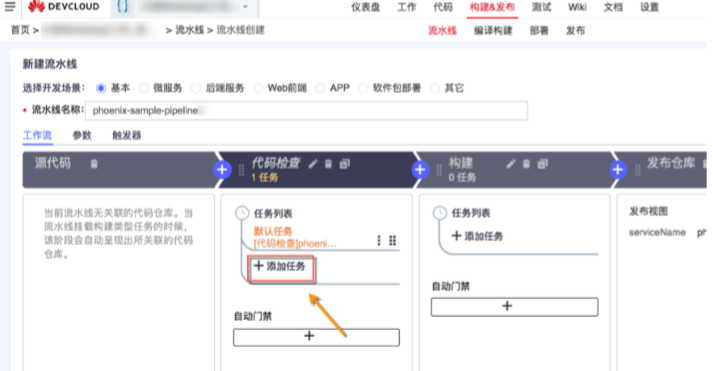Click the drag handle of 构建 stage
This screenshot has height=371, width=713.
(439, 170)
